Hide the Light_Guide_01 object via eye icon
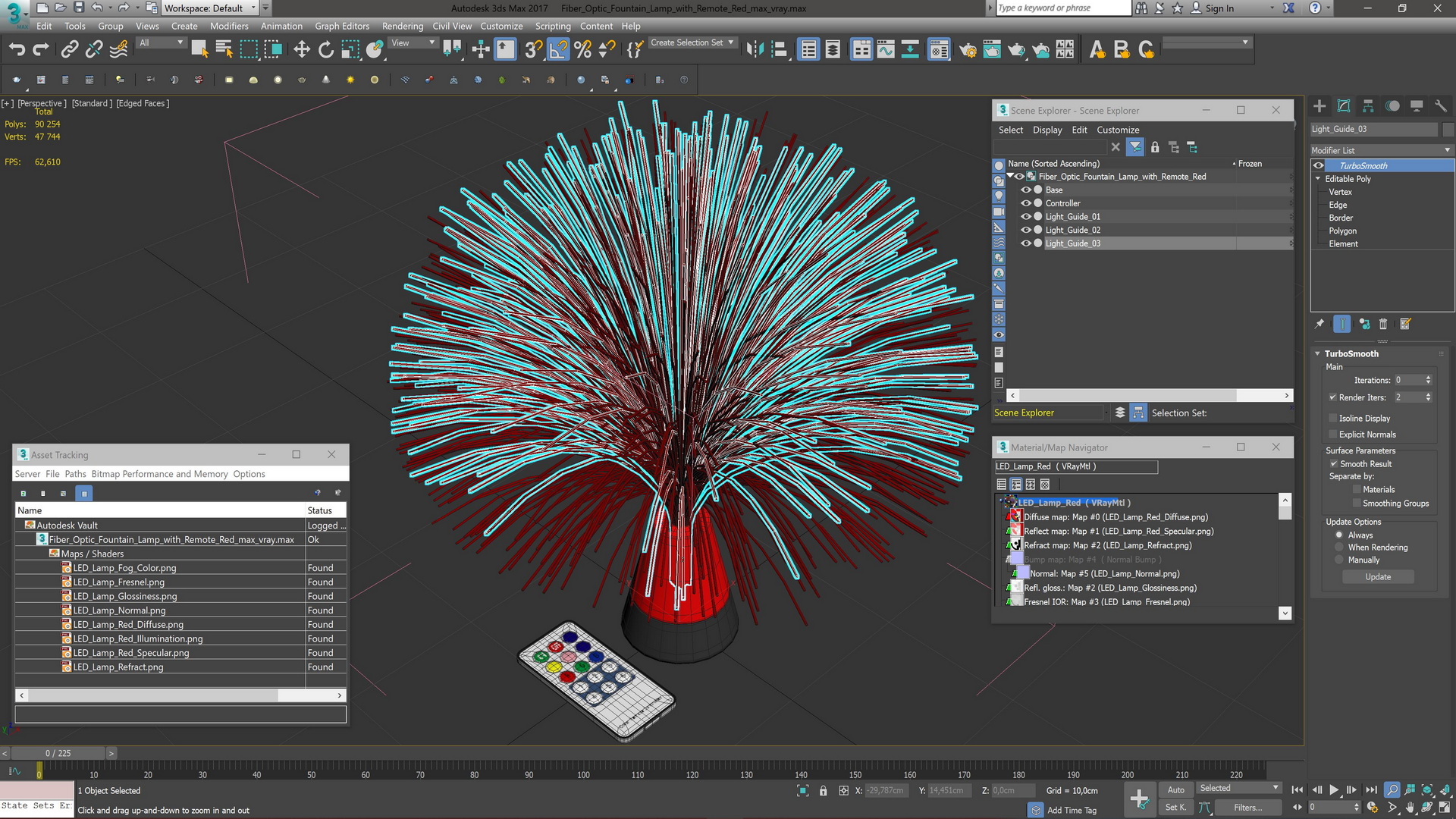1456x819 pixels. 1025,217
